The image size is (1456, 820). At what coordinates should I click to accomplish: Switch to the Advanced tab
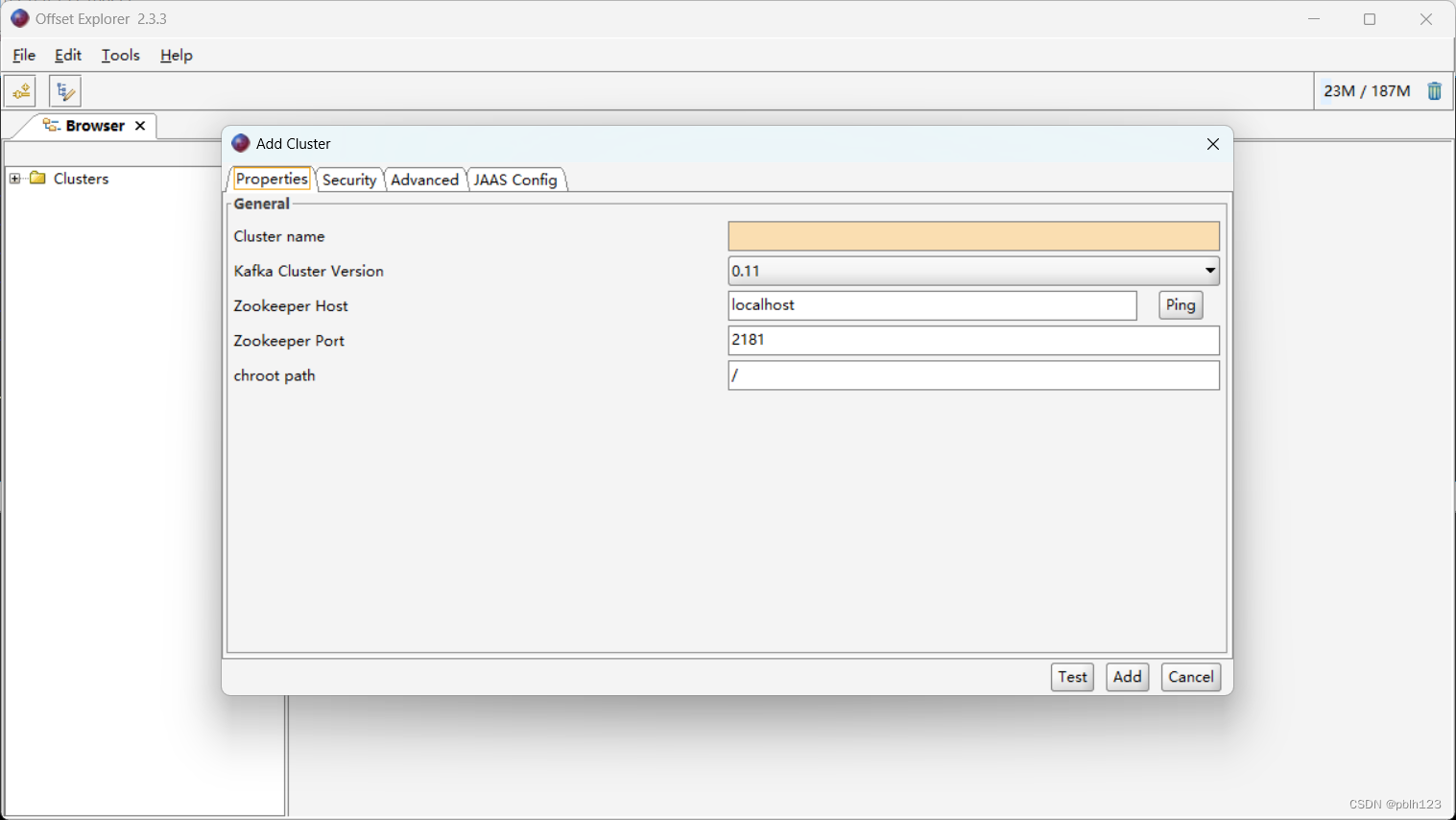(424, 180)
